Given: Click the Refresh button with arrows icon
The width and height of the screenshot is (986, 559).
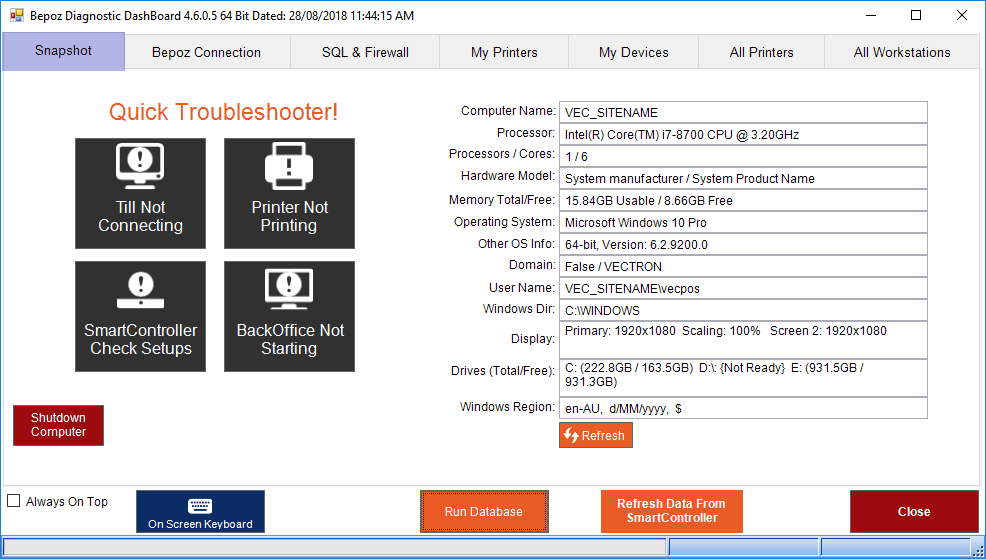Looking at the screenshot, I should [x=595, y=435].
